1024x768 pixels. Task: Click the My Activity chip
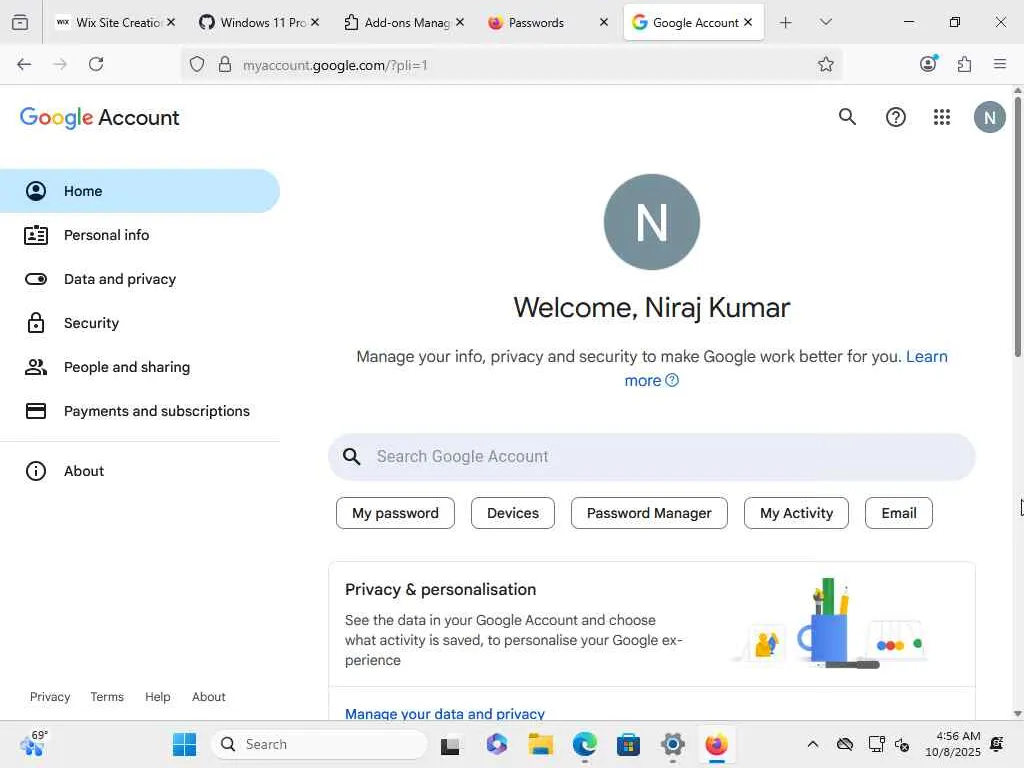[796, 513]
